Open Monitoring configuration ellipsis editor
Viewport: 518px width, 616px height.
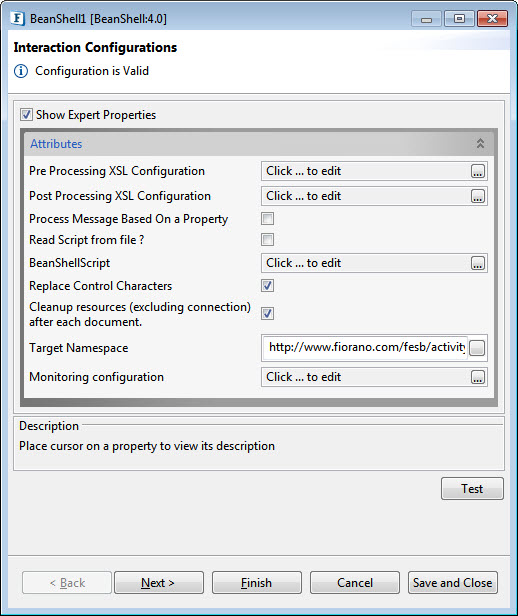coord(478,377)
